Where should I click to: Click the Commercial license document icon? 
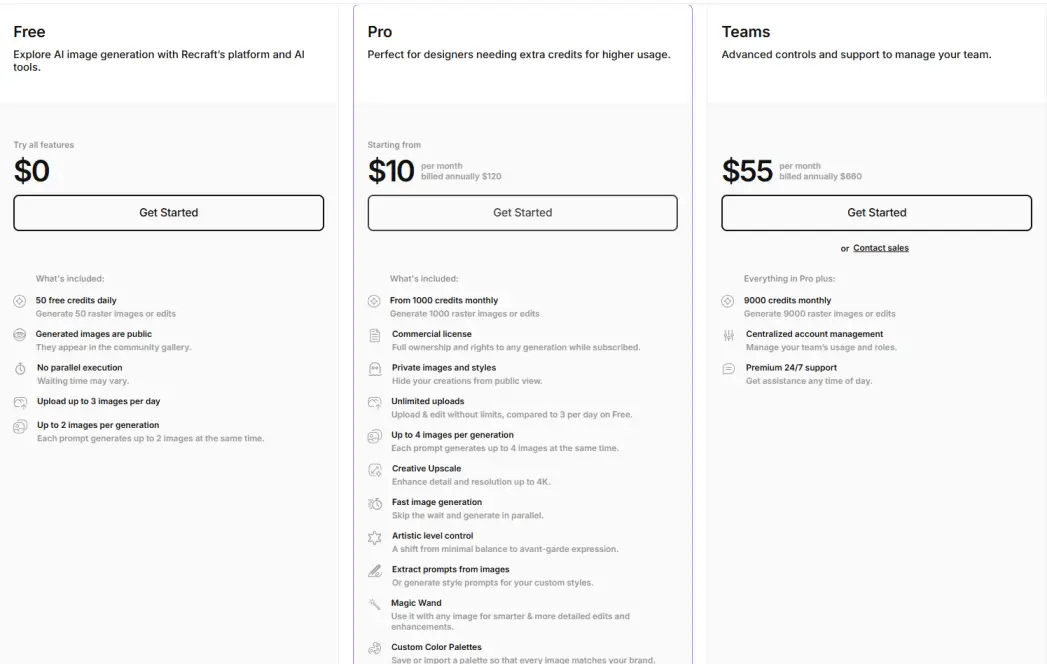coord(375,335)
